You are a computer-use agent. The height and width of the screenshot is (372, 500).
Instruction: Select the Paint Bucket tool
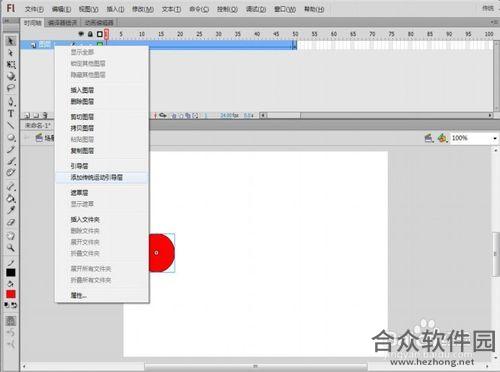(11, 199)
